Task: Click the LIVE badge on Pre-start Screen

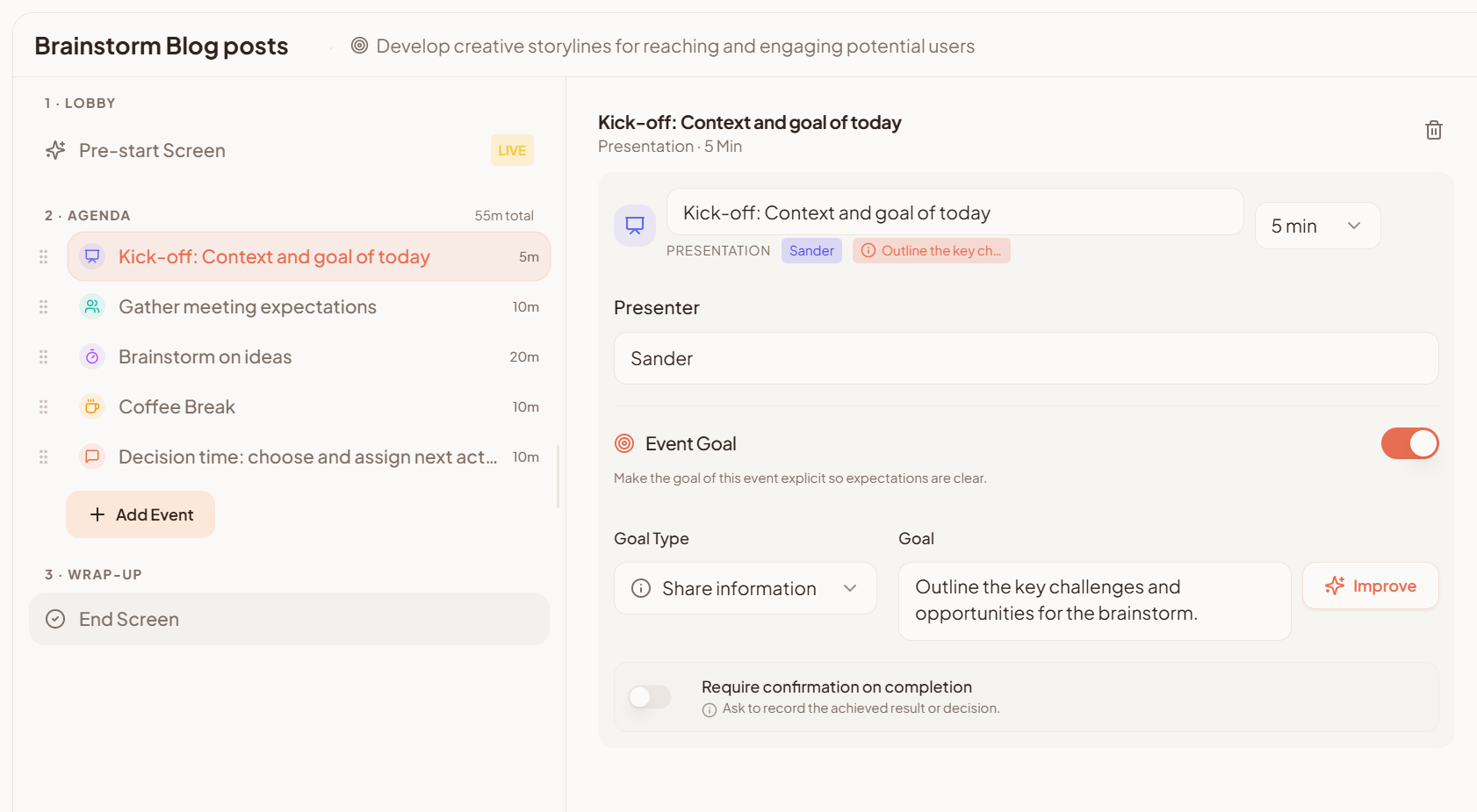Action: pos(512,150)
